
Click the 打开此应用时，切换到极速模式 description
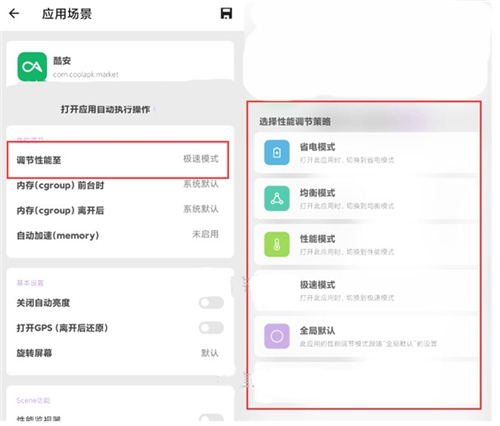point(347,298)
